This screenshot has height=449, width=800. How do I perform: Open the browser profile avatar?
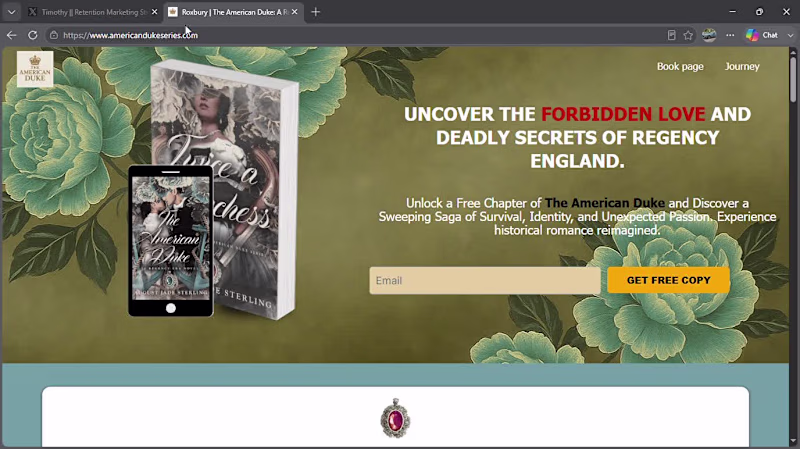pyautogui.click(x=709, y=35)
